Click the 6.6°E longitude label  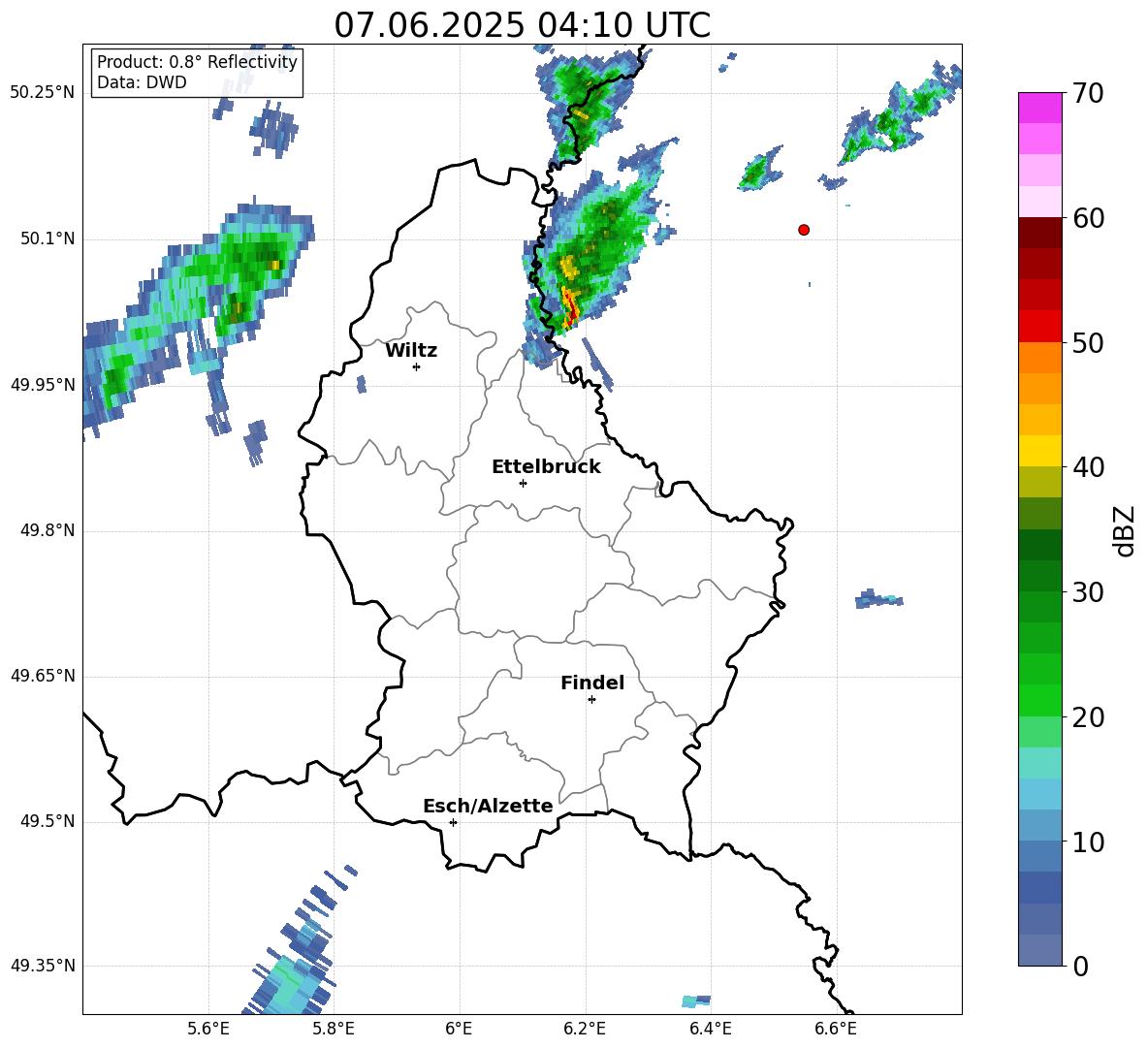click(836, 1029)
